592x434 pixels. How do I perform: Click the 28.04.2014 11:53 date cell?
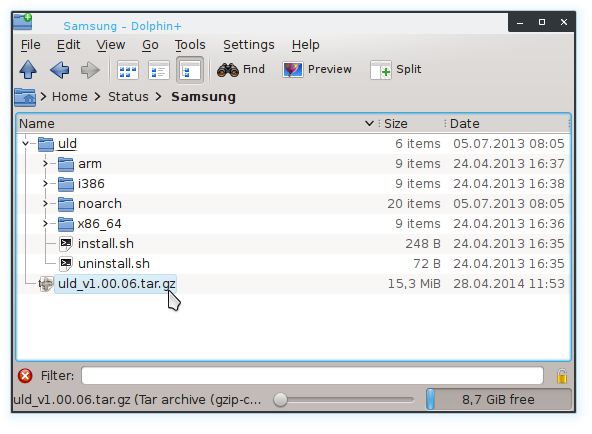[x=509, y=284]
